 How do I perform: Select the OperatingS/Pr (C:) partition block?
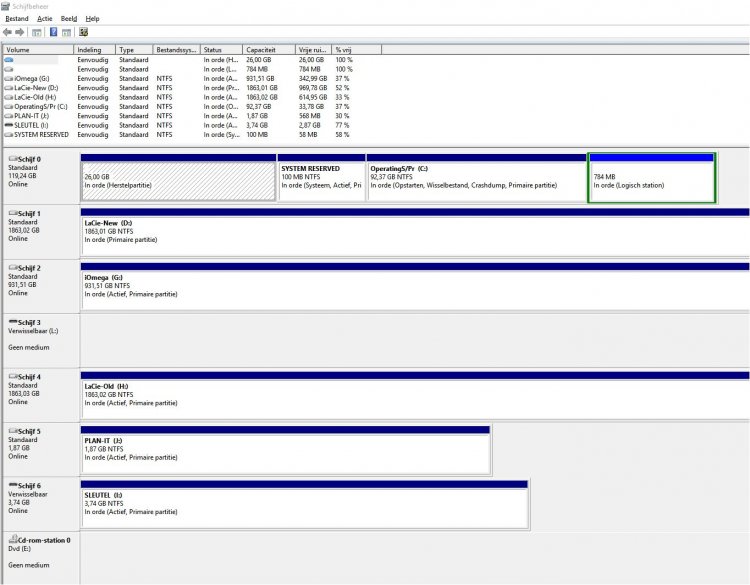point(476,181)
